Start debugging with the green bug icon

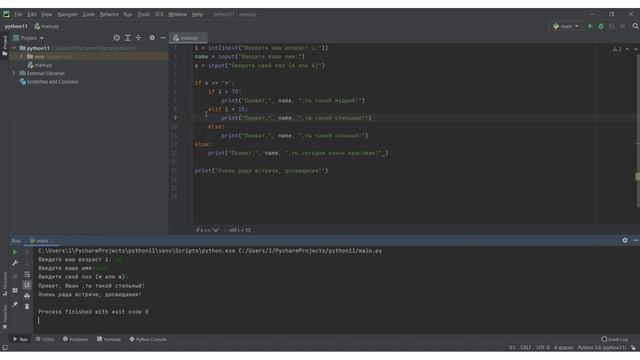601,26
